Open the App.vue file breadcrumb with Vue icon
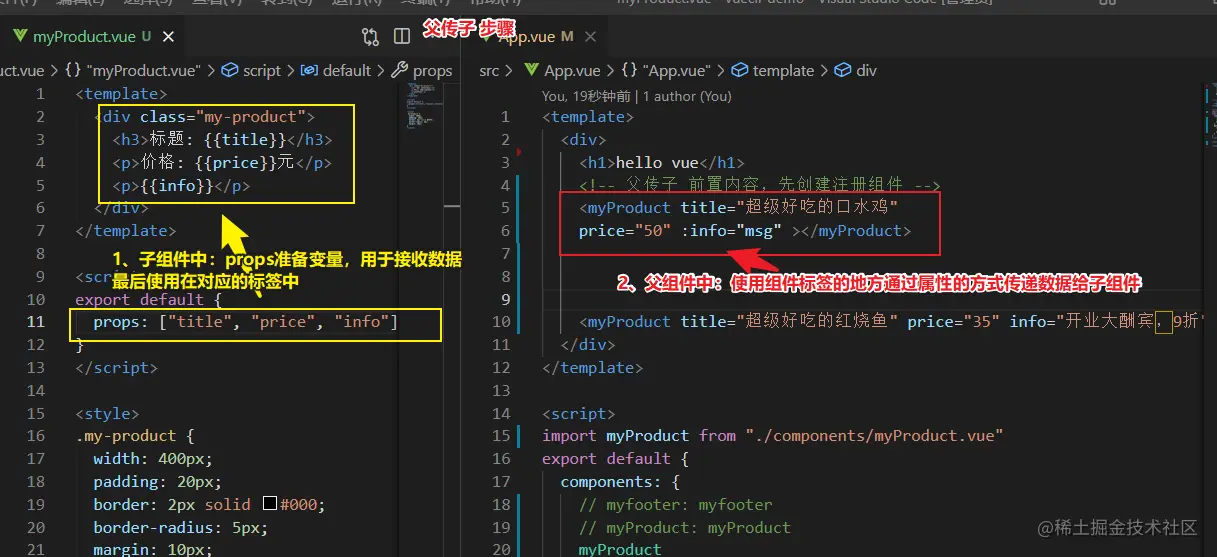The height and width of the screenshot is (557, 1217). pos(562,71)
